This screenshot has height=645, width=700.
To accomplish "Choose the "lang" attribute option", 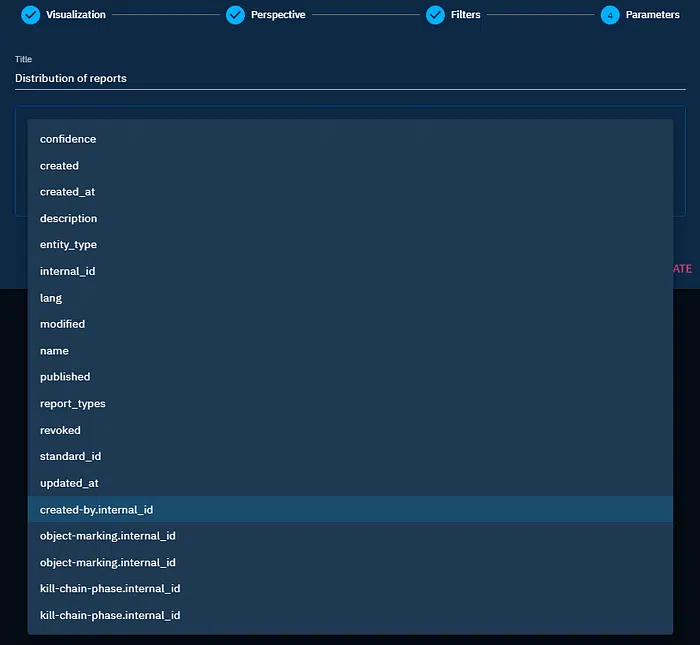I will (51, 298).
